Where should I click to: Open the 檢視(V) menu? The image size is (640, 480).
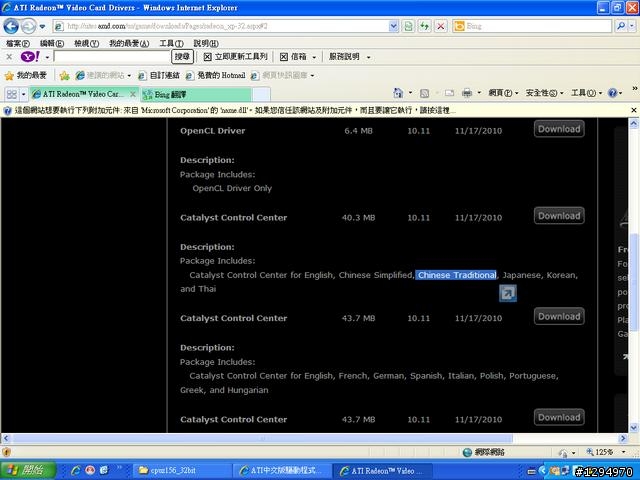(86, 43)
